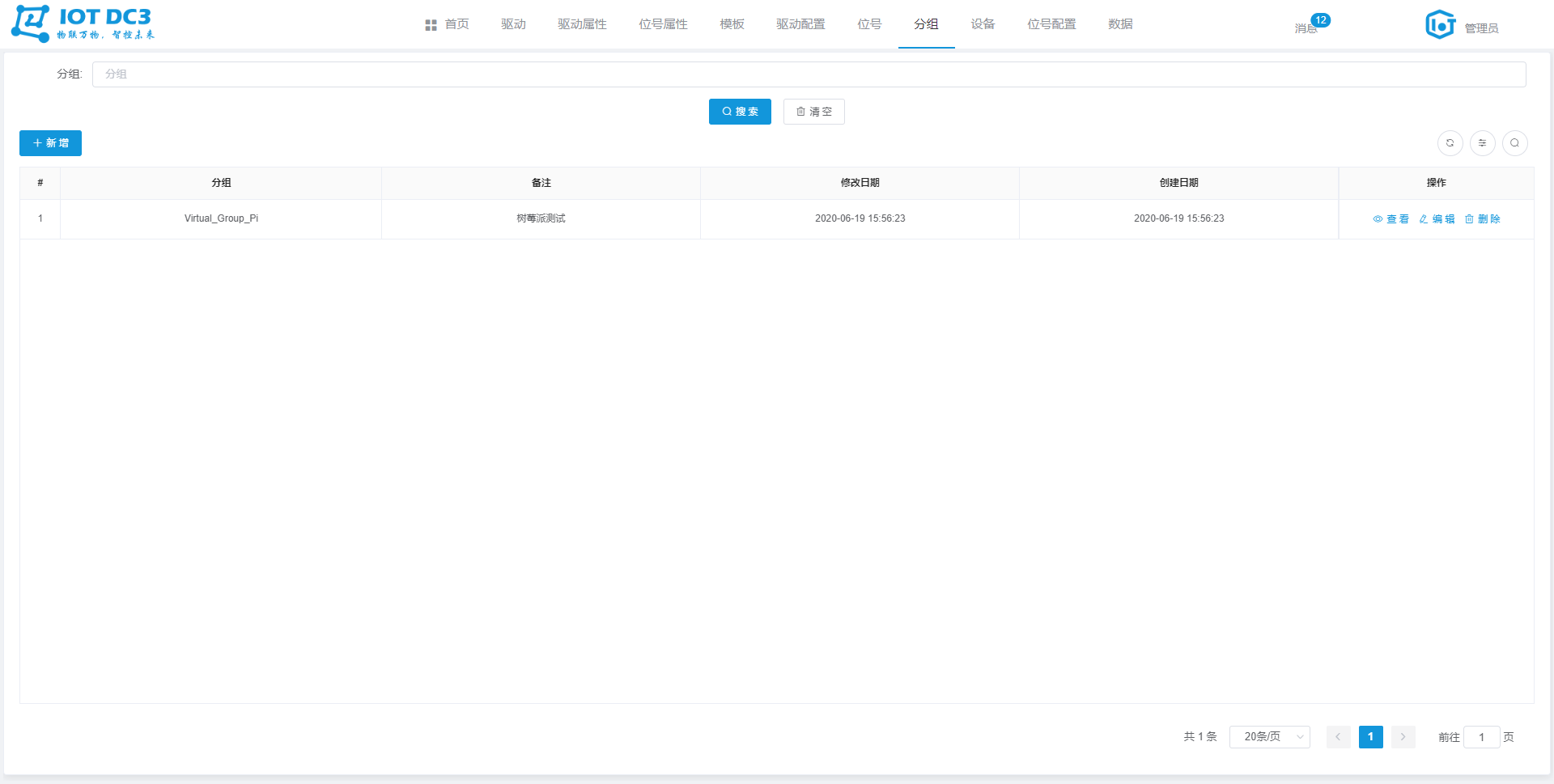Open the 设备 menu
The height and width of the screenshot is (784, 1554).
(983, 24)
